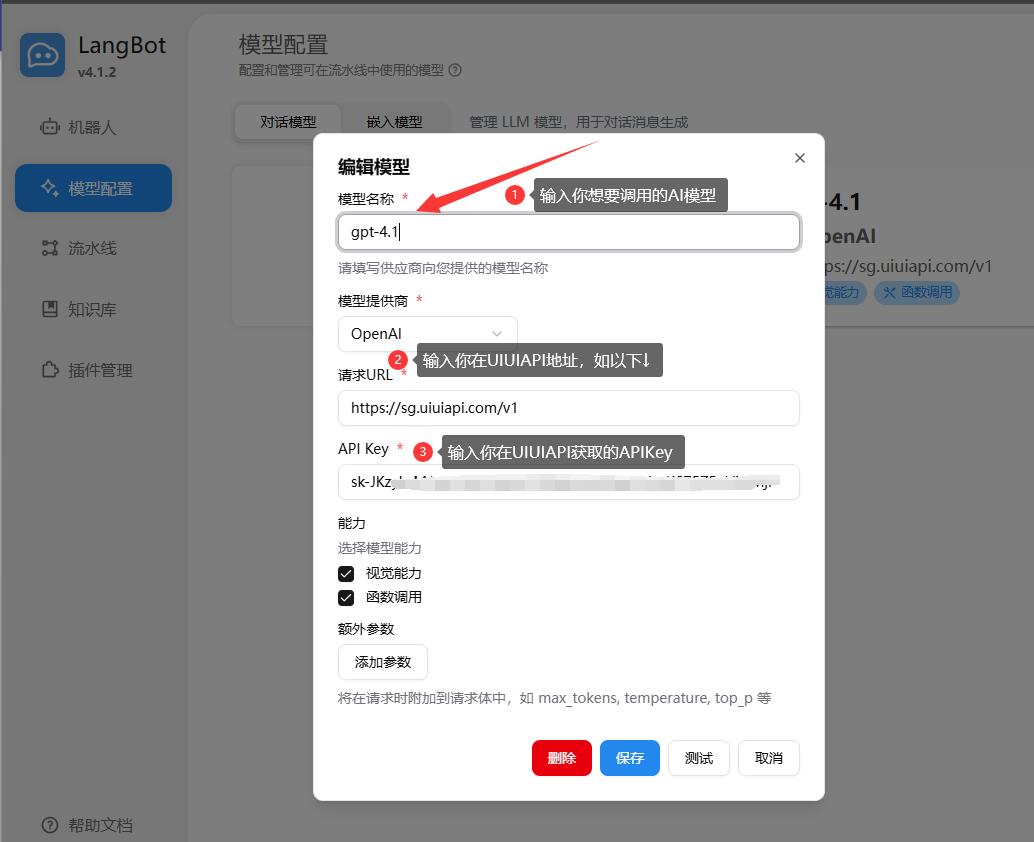The width and height of the screenshot is (1034, 842).
Task: Click the 请求URL input field
Action: click(x=569, y=408)
